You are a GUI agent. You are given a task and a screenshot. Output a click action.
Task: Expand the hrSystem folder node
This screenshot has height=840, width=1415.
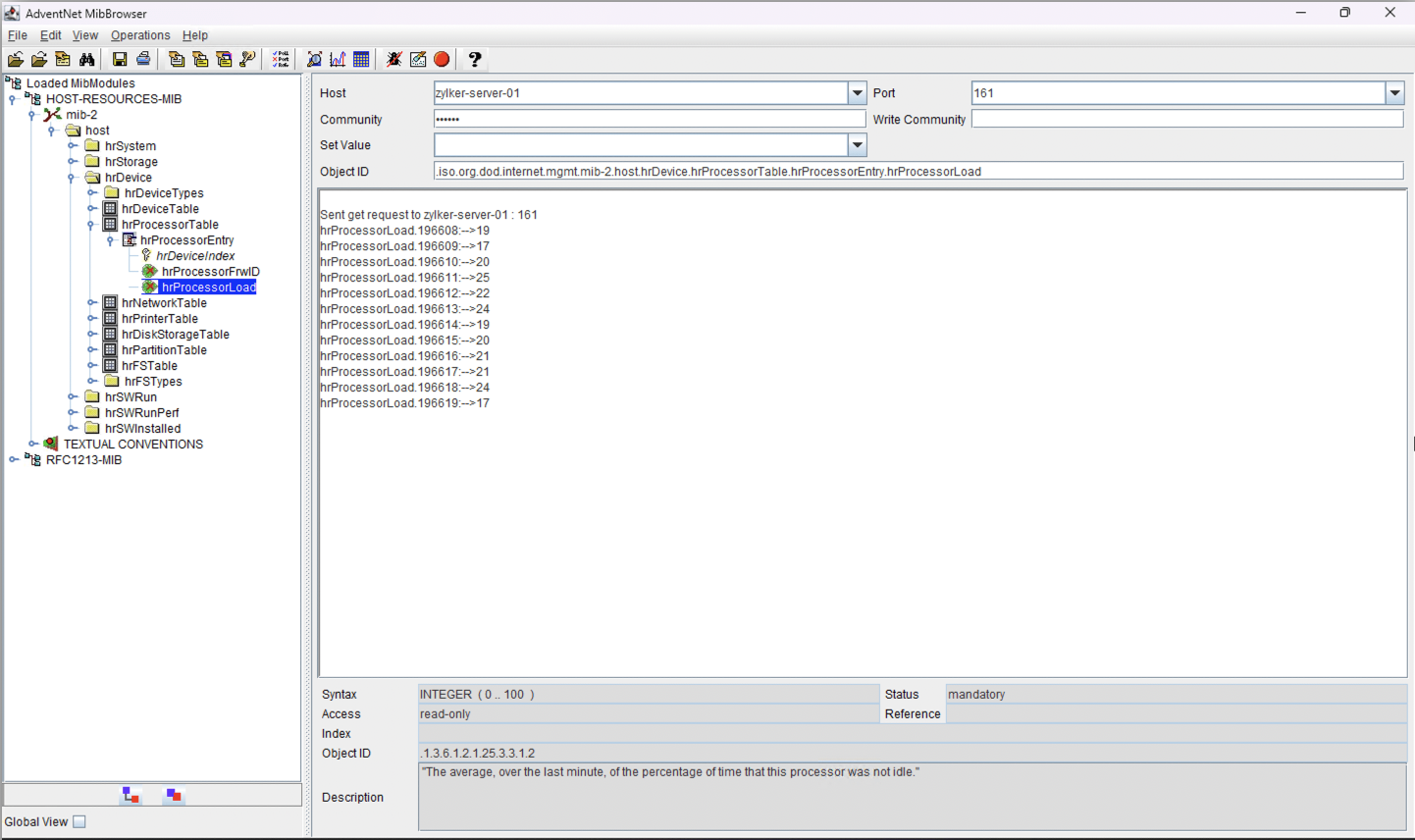(x=73, y=146)
